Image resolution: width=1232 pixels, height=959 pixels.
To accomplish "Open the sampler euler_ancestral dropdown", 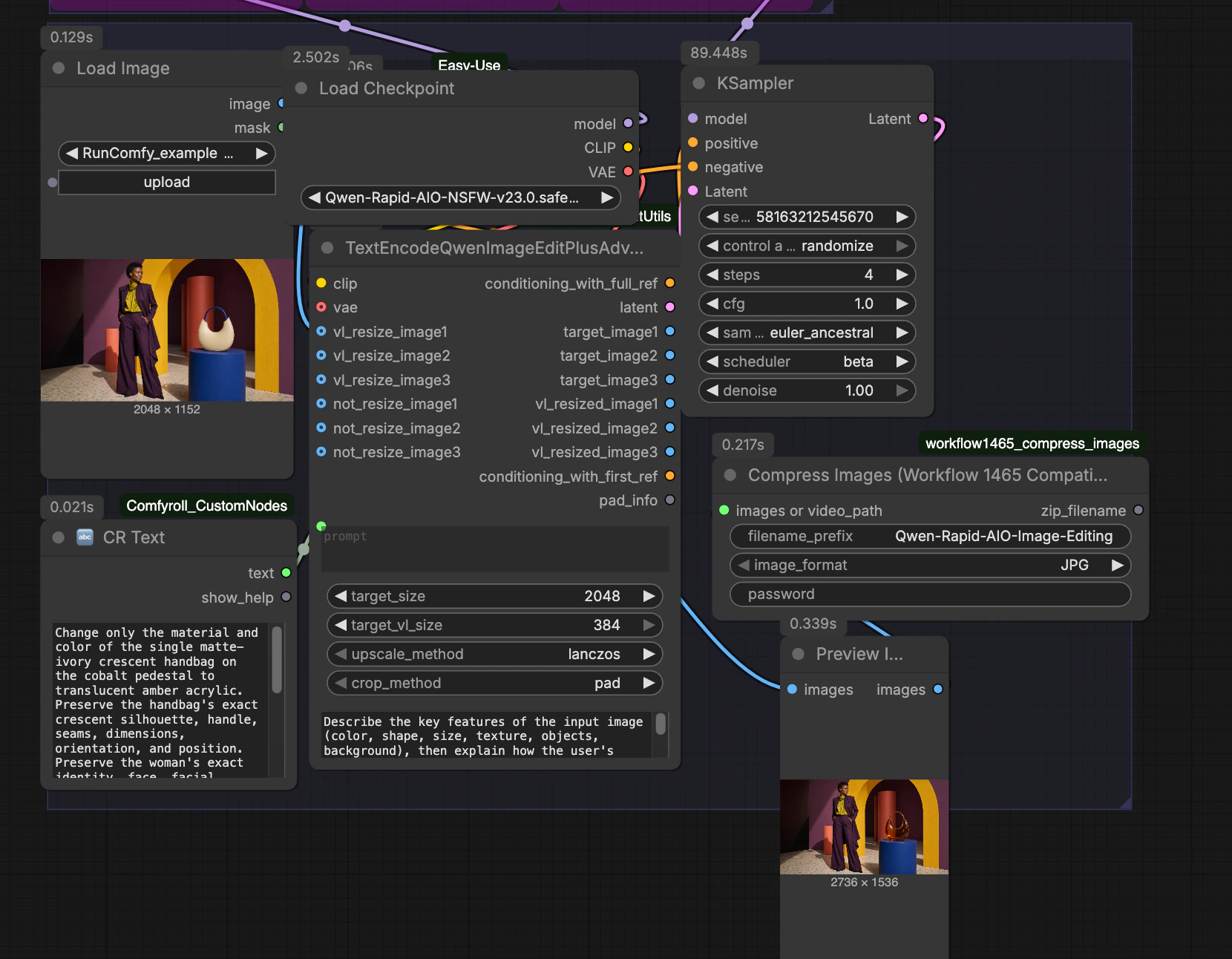I will [x=807, y=333].
